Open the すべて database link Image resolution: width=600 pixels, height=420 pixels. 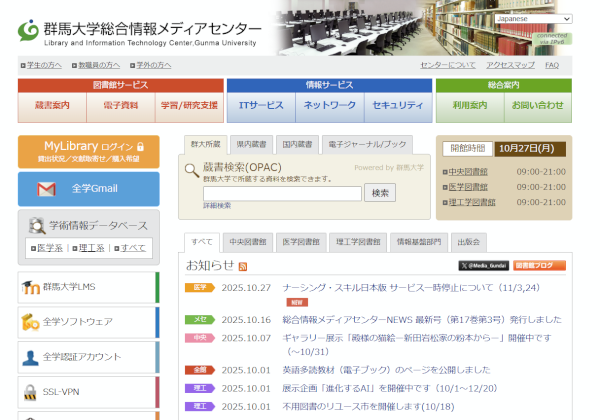(133, 248)
